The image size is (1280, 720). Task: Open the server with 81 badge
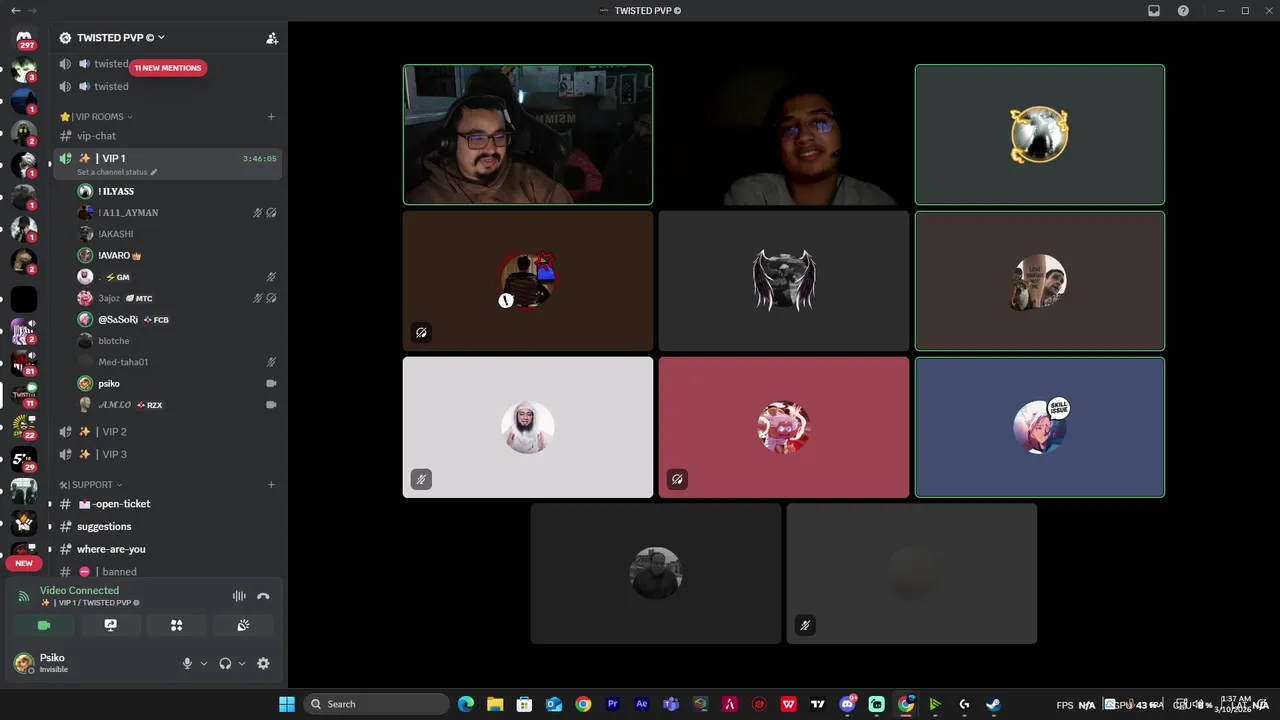pyautogui.click(x=24, y=363)
